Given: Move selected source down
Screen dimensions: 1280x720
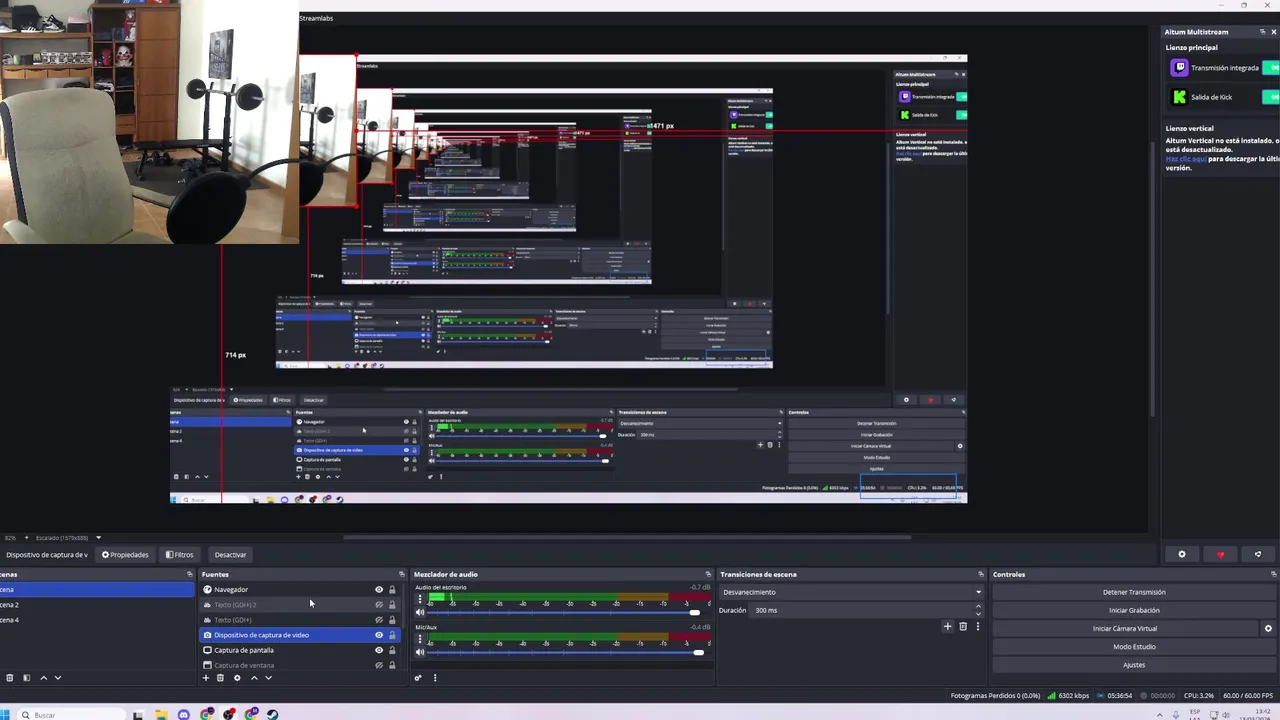Looking at the screenshot, I should tap(268, 678).
